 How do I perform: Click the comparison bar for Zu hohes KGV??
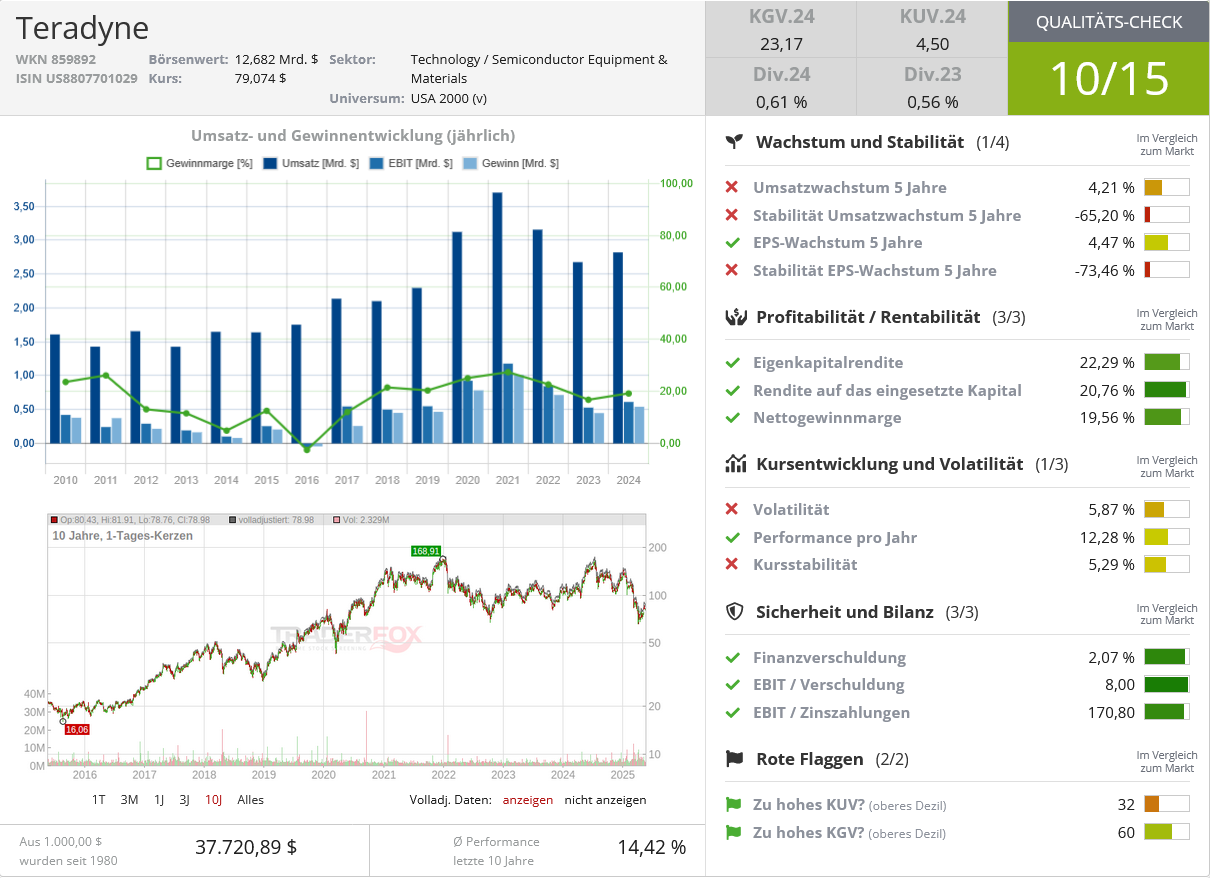click(x=1167, y=832)
